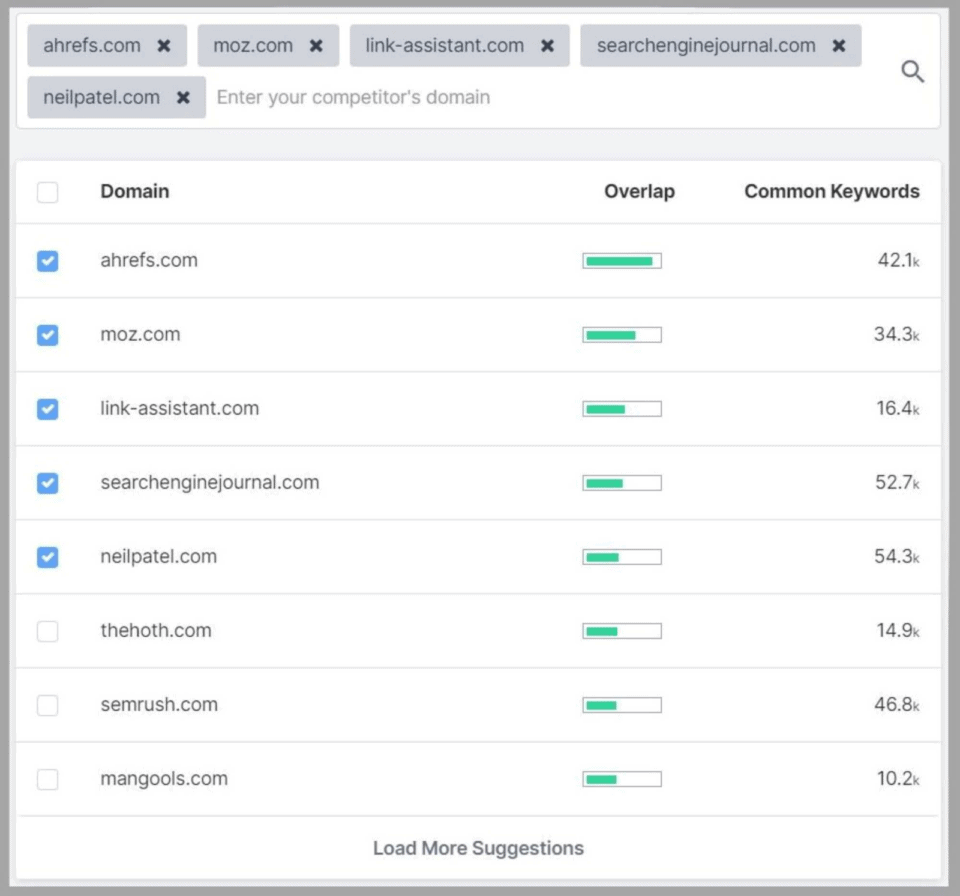Image resolution: width=960 pixels, height=896 pixels.
Task: Click the semrush.com domain name
Action: [x=159, y=705]
